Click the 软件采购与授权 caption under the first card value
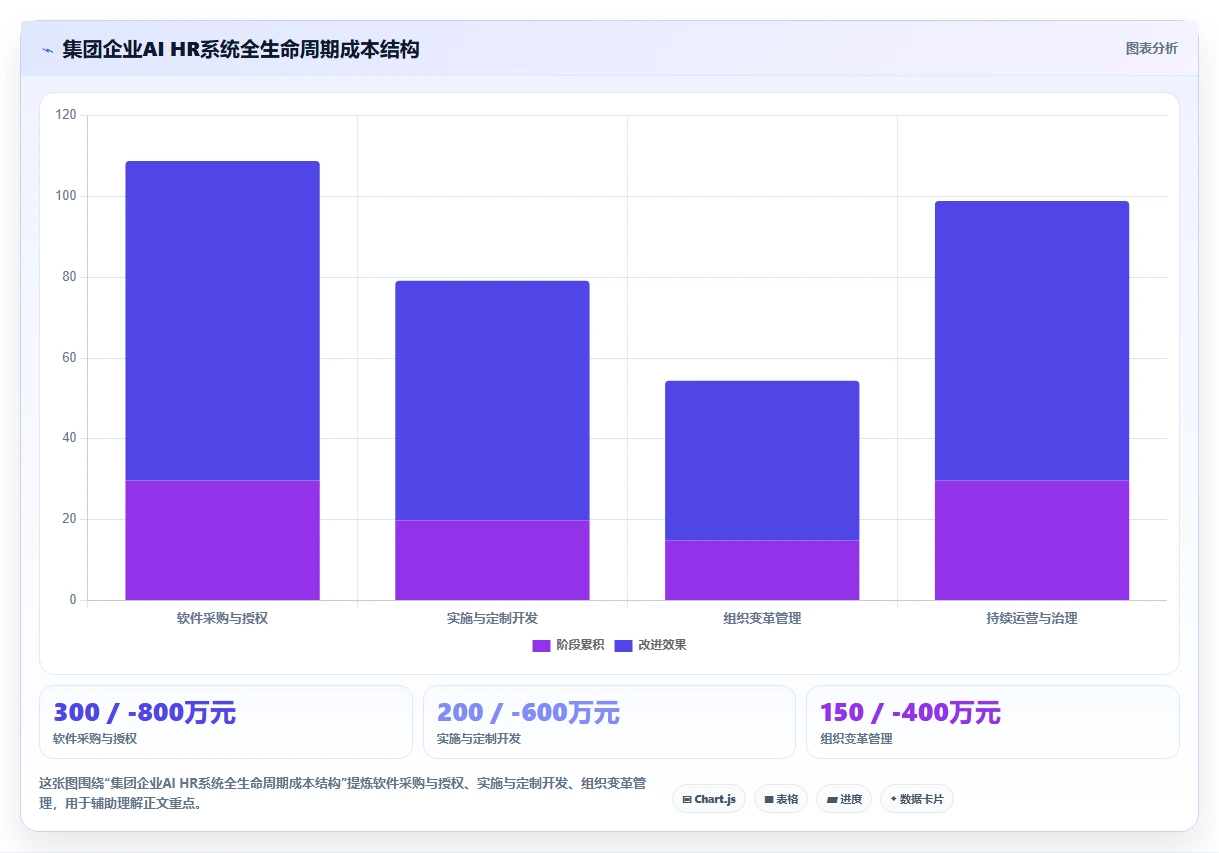The image size is (1219, 853). click(95, 739)
